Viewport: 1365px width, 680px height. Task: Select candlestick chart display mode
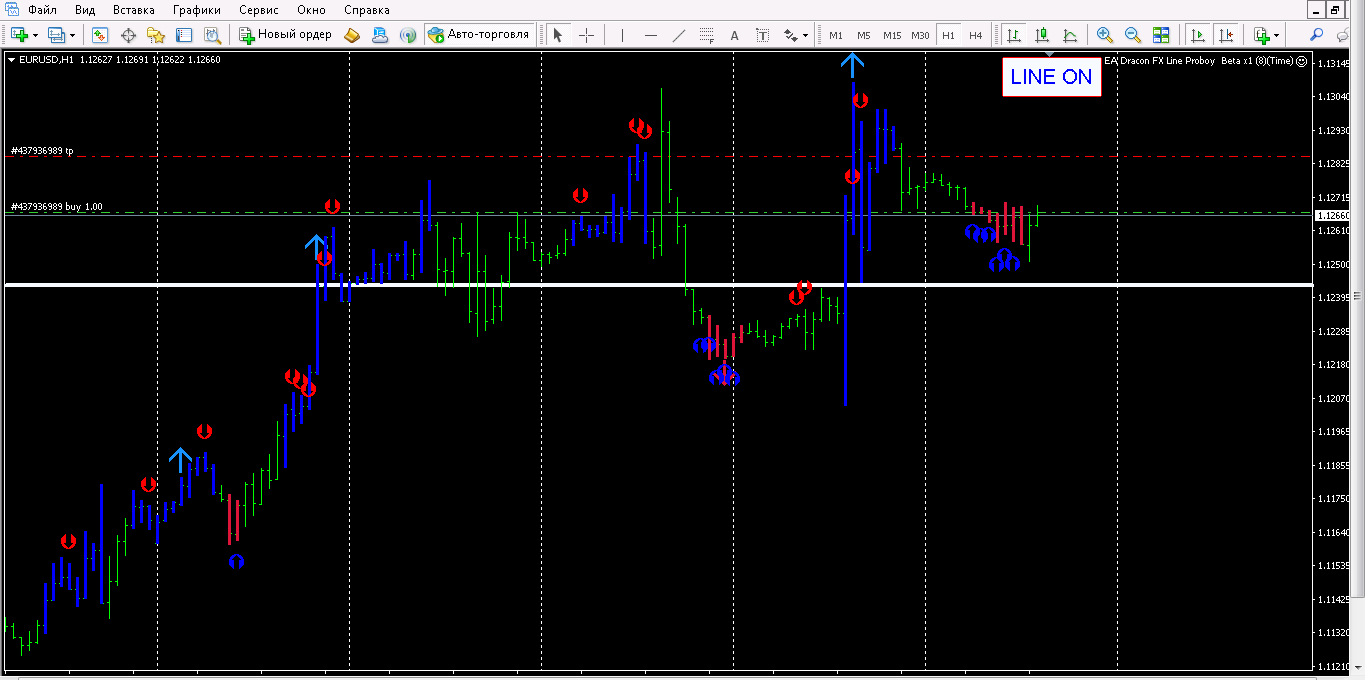click(1042, 35)
